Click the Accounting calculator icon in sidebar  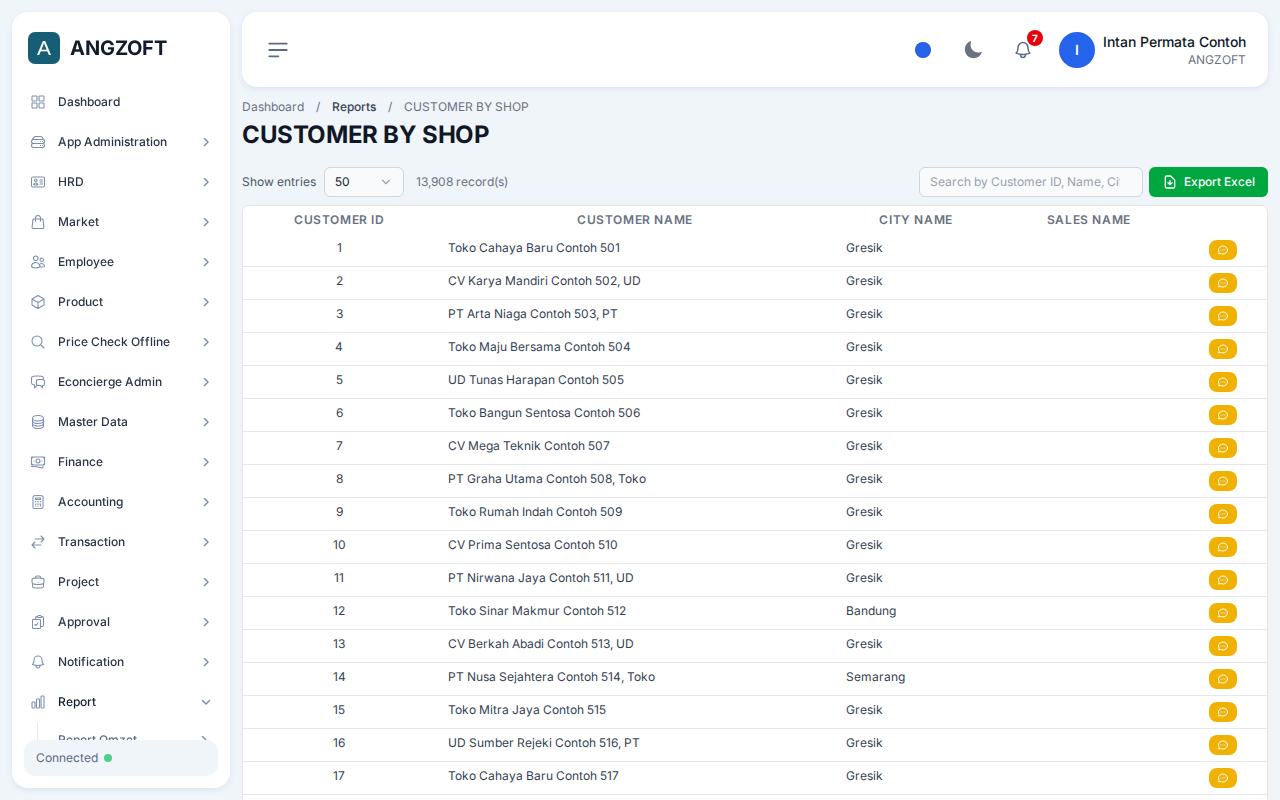(x=38, y=502)
